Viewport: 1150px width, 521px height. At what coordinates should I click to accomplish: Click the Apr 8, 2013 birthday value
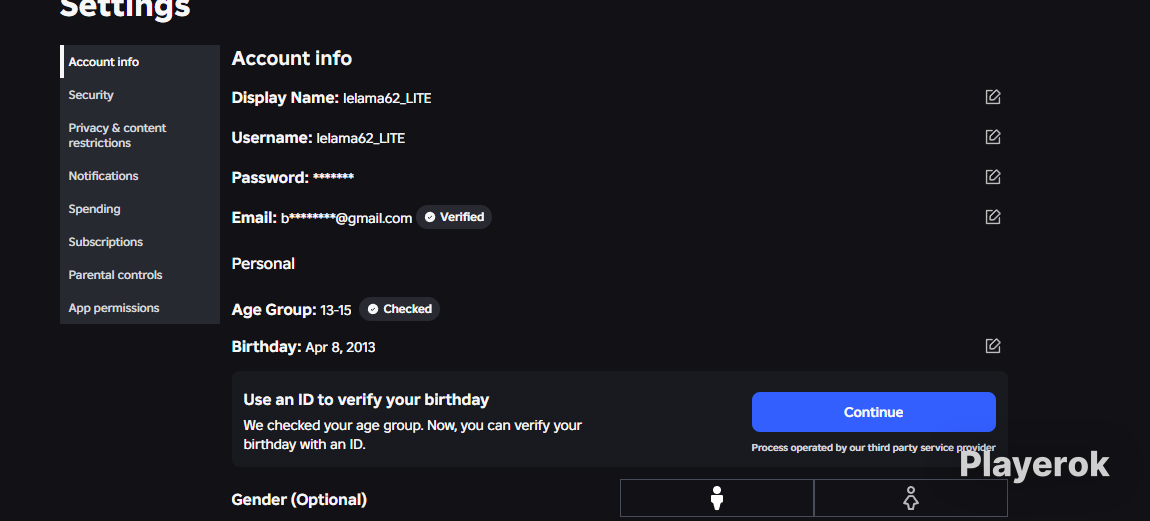pyautogui.click(x=340, y=347)
